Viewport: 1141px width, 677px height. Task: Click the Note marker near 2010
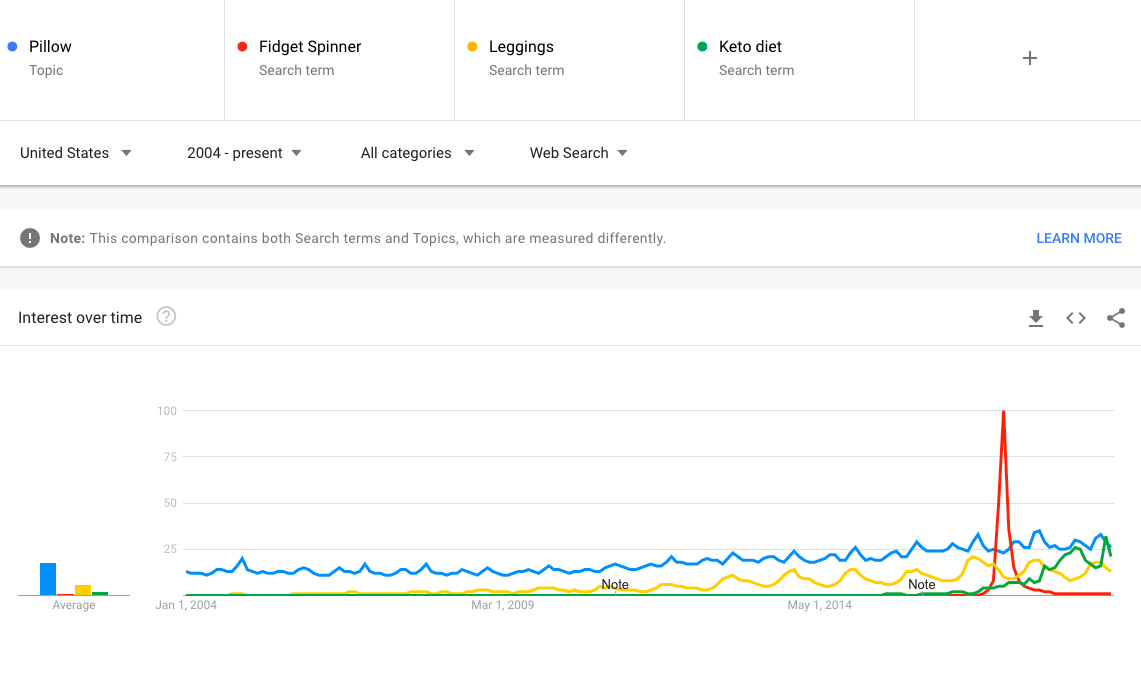[x=615, y=584]
